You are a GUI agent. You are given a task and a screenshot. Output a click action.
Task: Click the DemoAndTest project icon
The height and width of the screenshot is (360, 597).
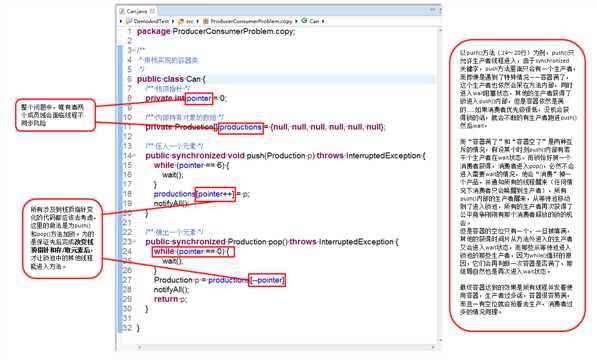coord(129,21)
